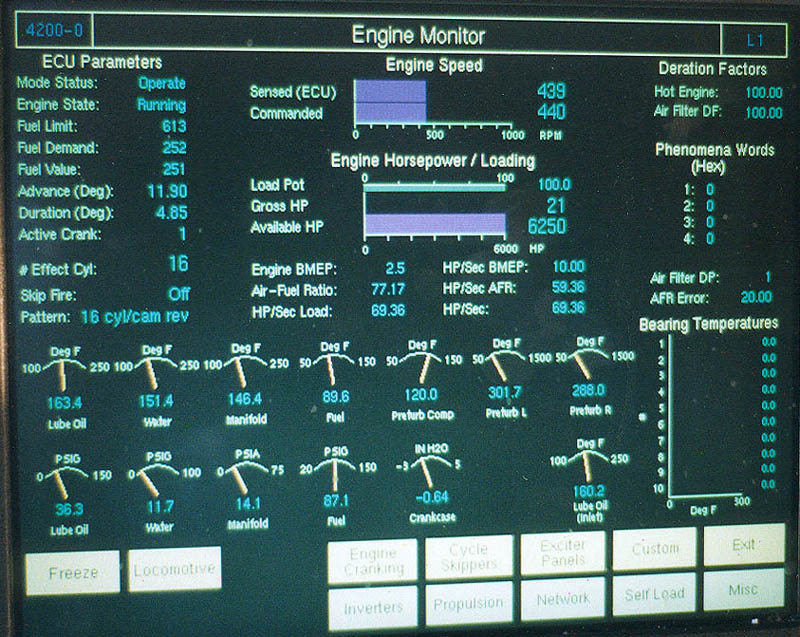Screen dimensions: 800x637
Task: Open the Locomotive screen
Action: tap(174, 570)
